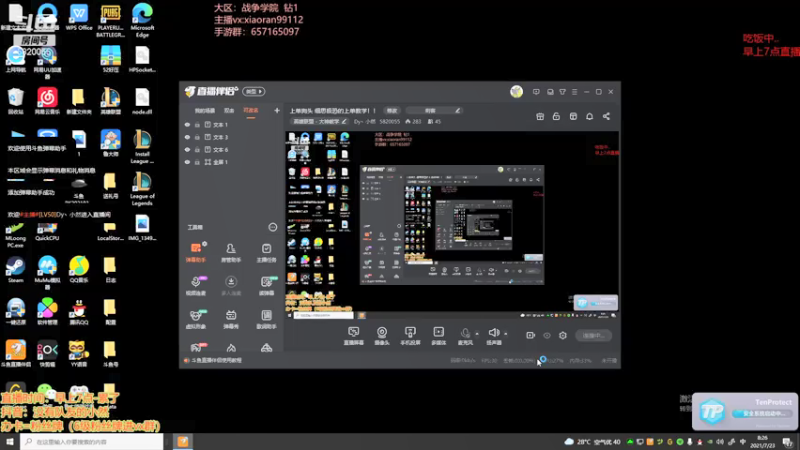Select the 全屏 1 layer row
This screenshot has width=800, height=450.
pos(232,162)
